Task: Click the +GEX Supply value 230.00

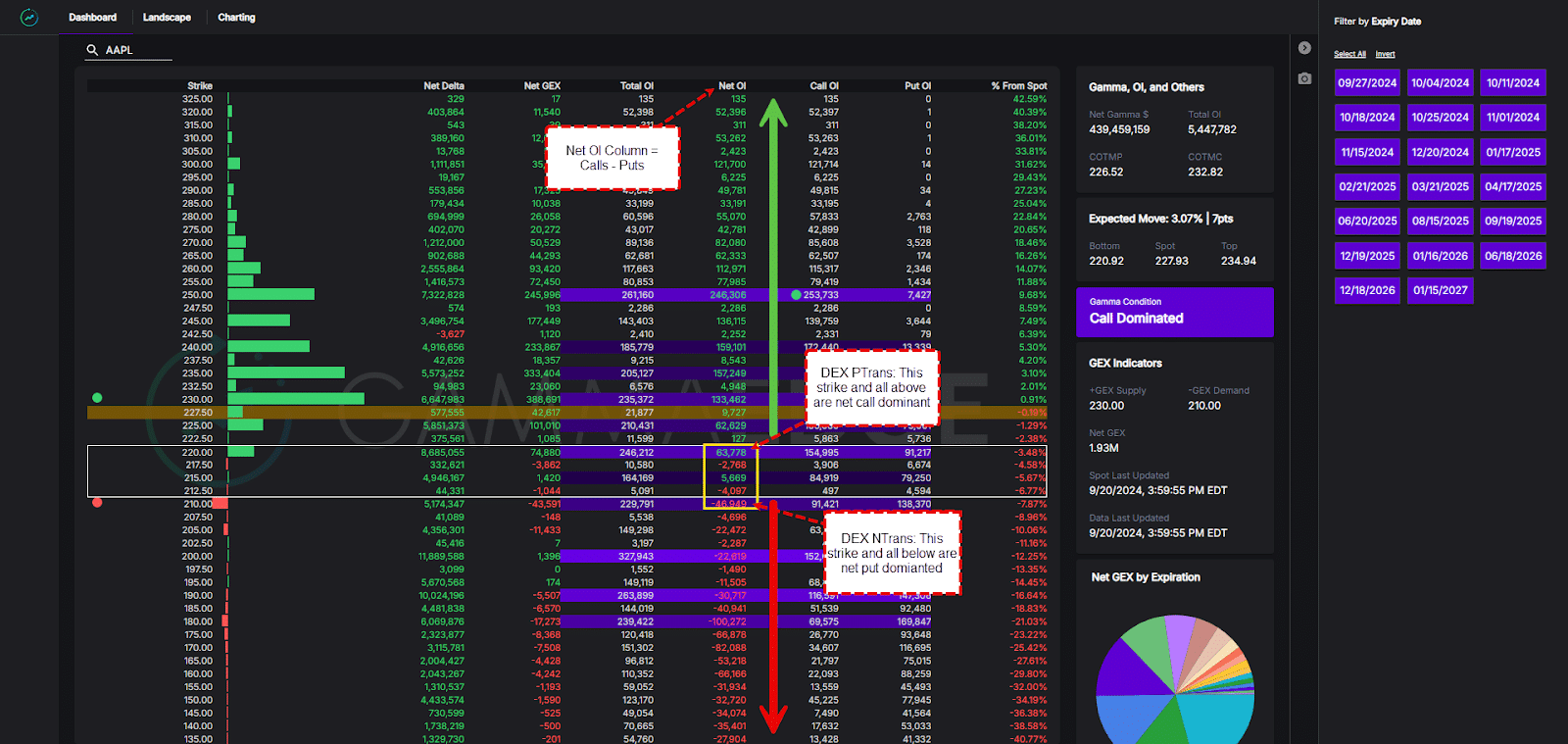Action: click(x=1106, y=406)
